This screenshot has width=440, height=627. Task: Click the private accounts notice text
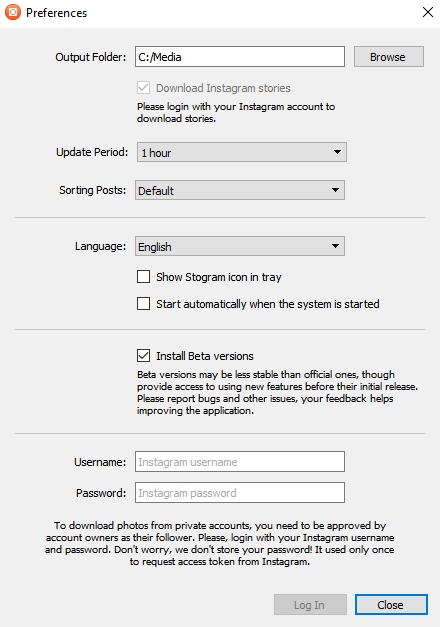point(220,543)
